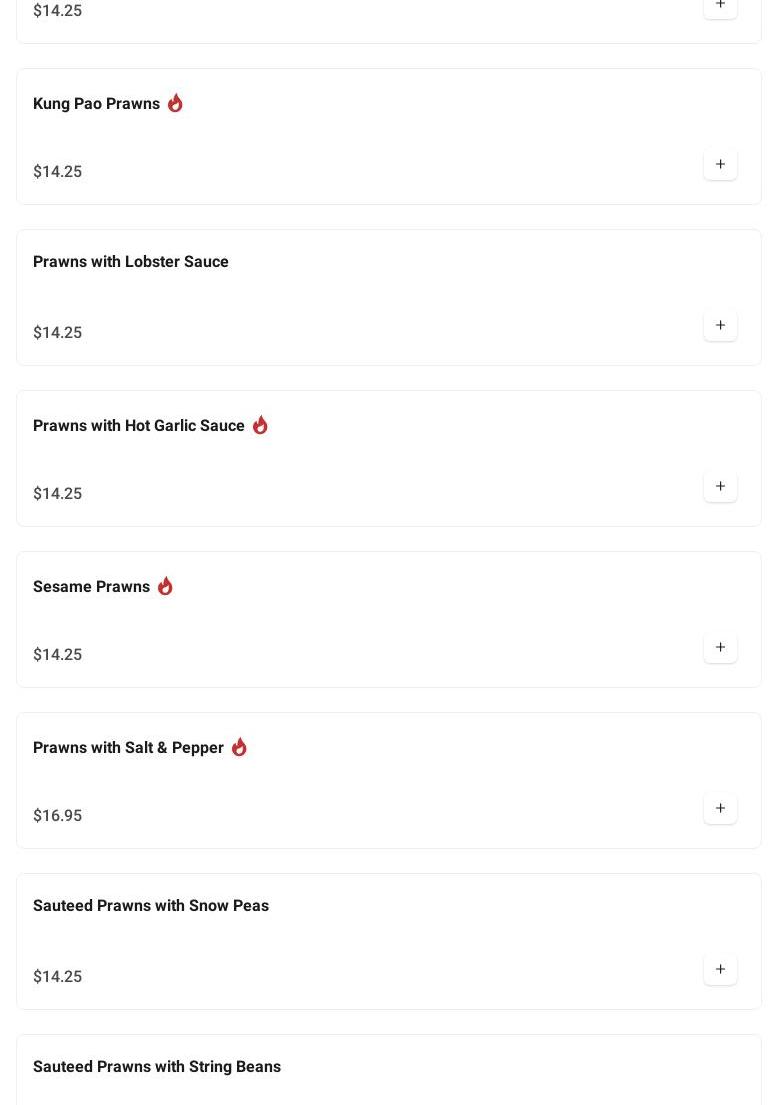Click flame icon next to Salt & Pepper
The image size is (778, 1105).
point(239,747)
